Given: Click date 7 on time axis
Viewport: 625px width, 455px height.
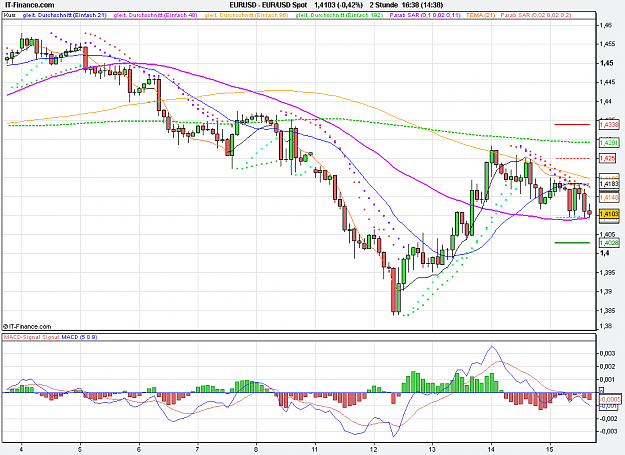Looking at the screenshot, I should point(198,449).
